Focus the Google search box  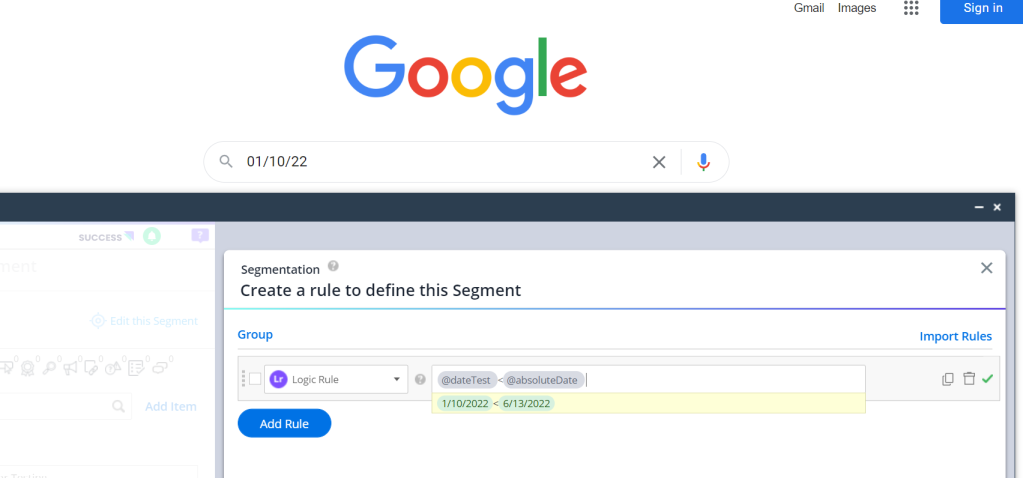[x=440, y=162]
